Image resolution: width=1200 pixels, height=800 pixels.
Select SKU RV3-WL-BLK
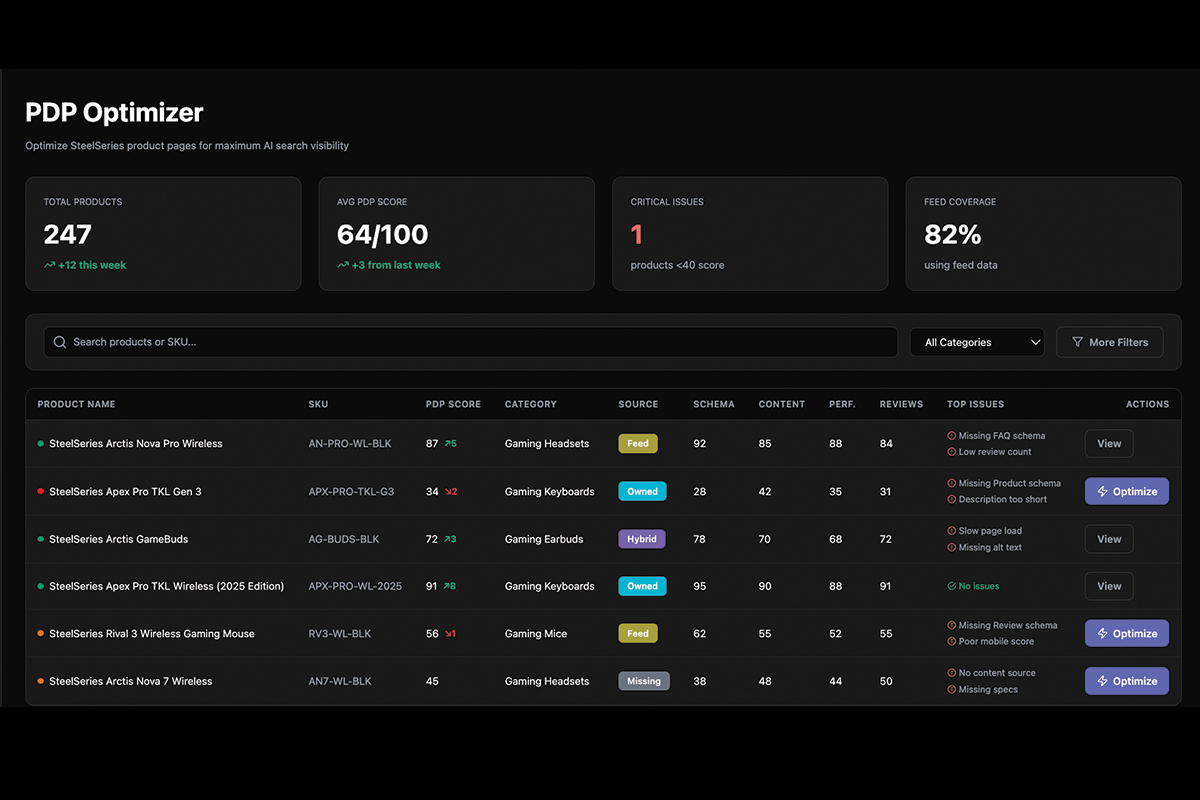point(340,634)
